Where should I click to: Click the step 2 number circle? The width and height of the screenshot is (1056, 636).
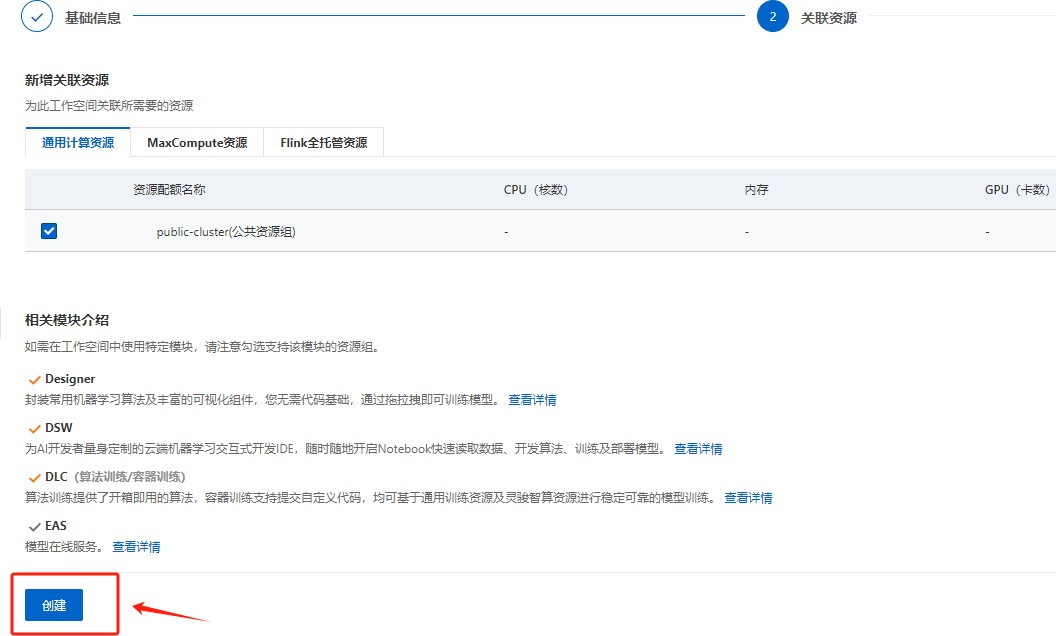772,17
